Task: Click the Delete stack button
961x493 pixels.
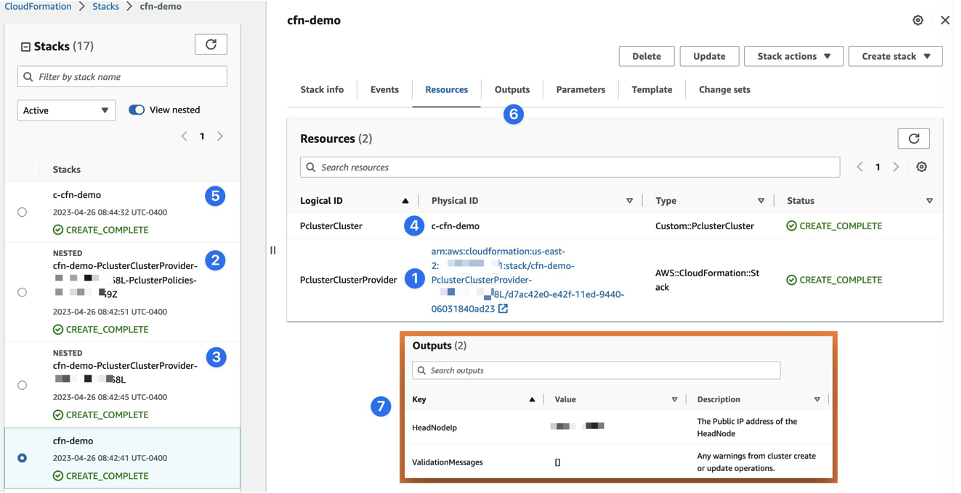Action: 647,56
